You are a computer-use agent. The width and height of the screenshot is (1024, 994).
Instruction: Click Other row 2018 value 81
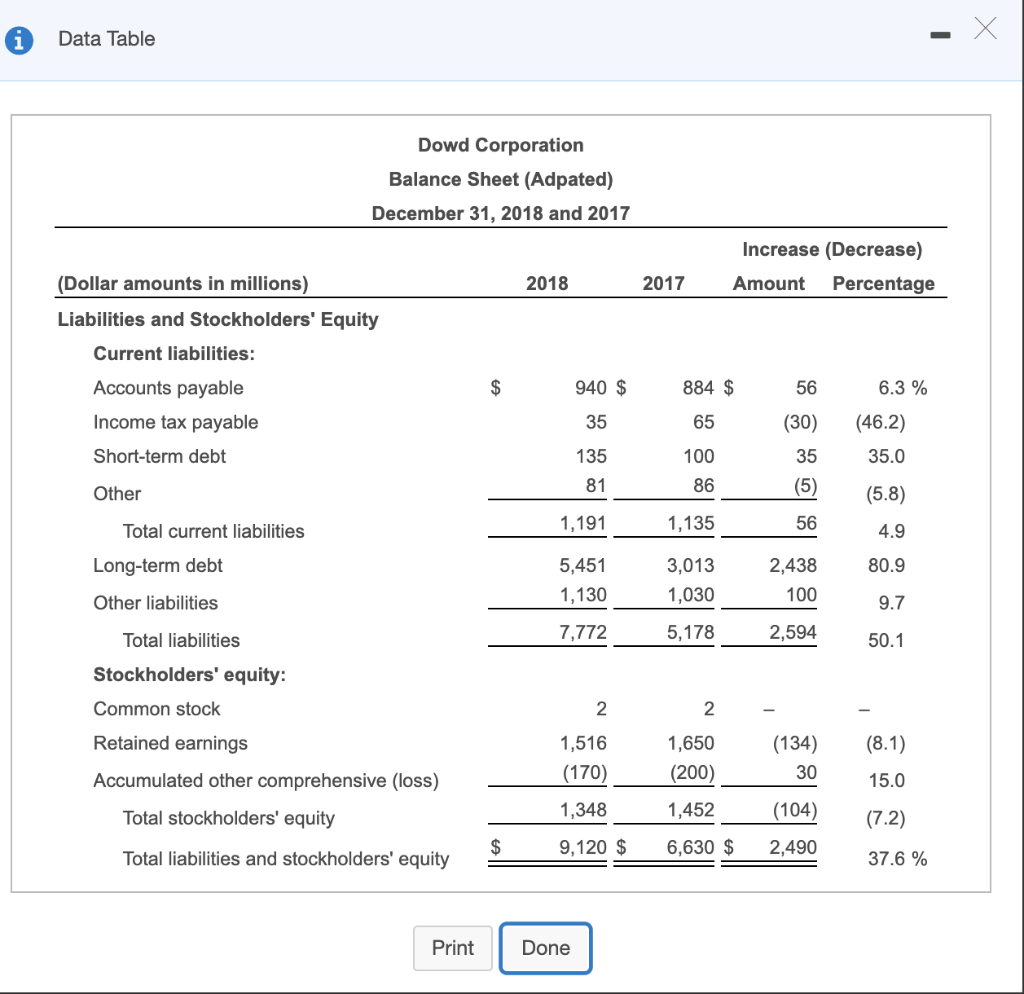[596, 485]
